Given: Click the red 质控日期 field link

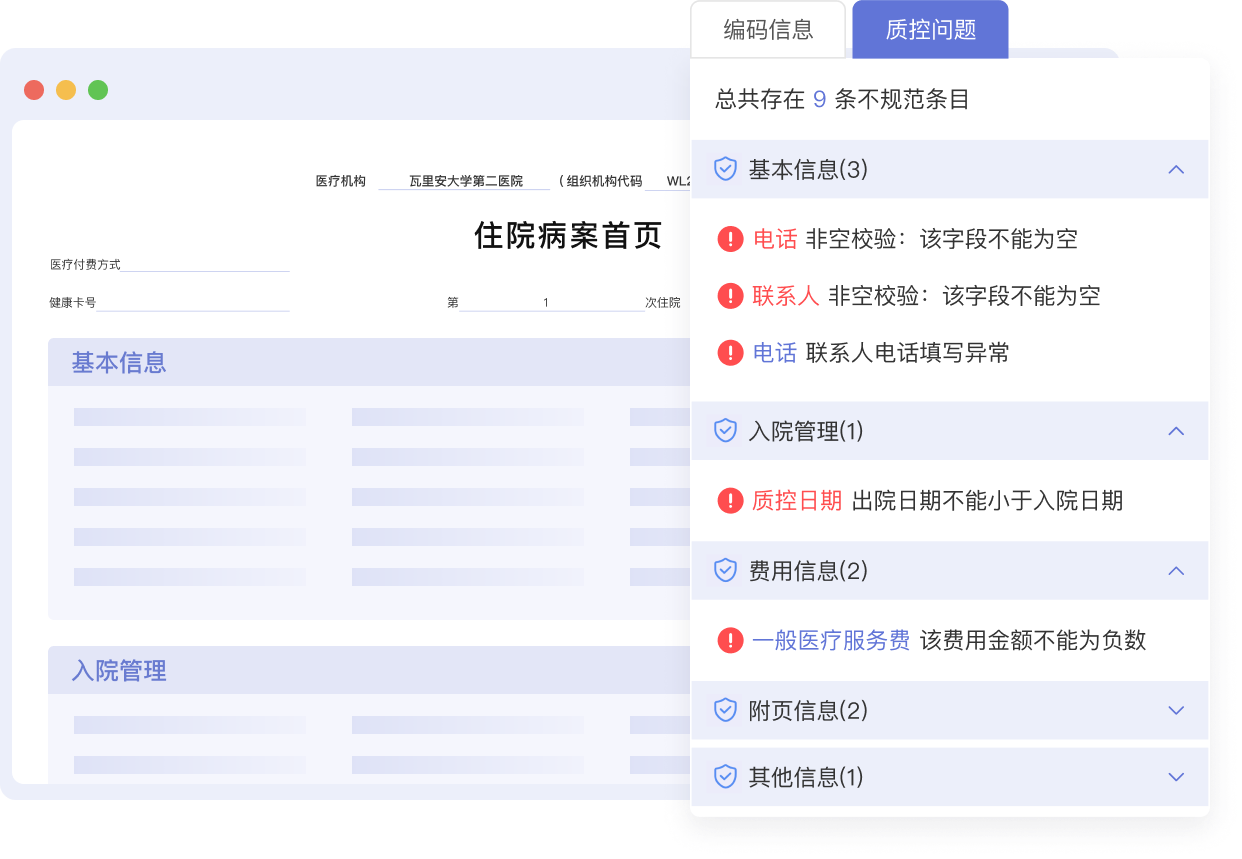Looking at the screenshot, I should click(x=796, y=500).
